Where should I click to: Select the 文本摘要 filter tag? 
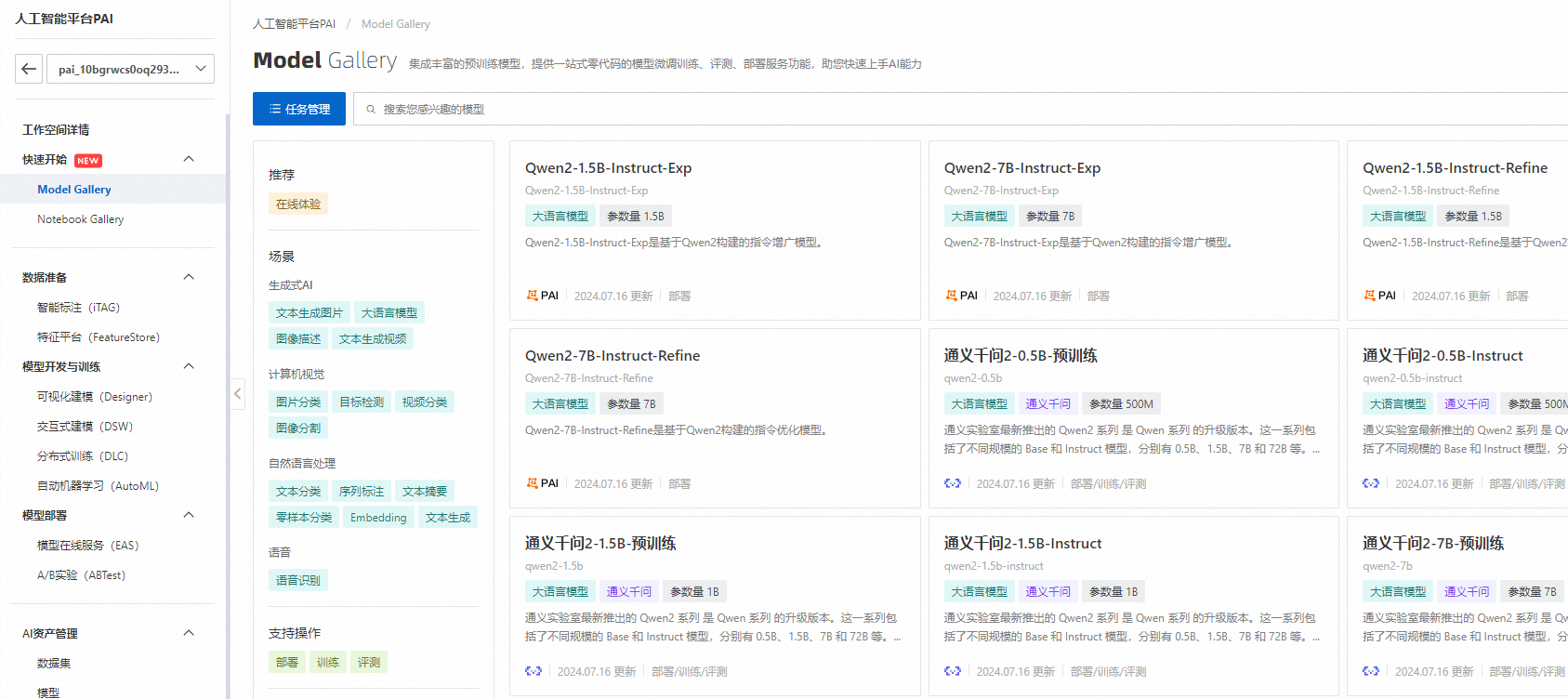click(425, 492)
